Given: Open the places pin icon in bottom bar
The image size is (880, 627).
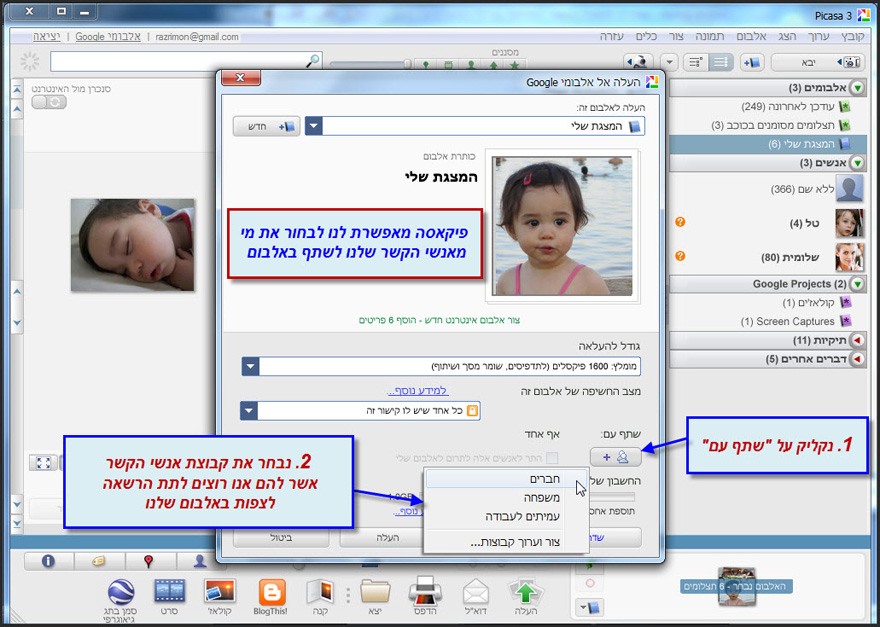Looking at the screenshot, I should (149, 561).
